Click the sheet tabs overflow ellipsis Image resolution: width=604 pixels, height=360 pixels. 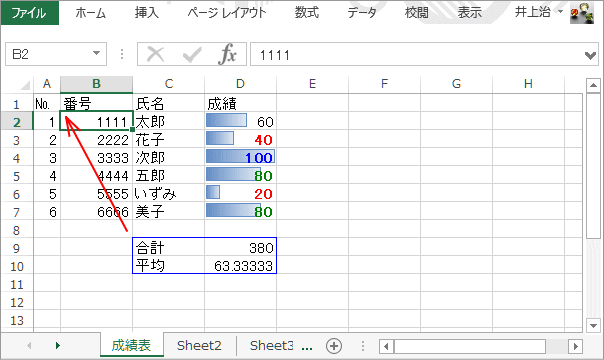[307, 348]
